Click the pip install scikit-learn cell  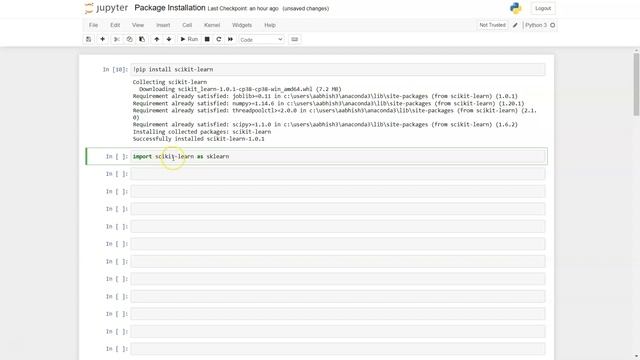point(338,69)
